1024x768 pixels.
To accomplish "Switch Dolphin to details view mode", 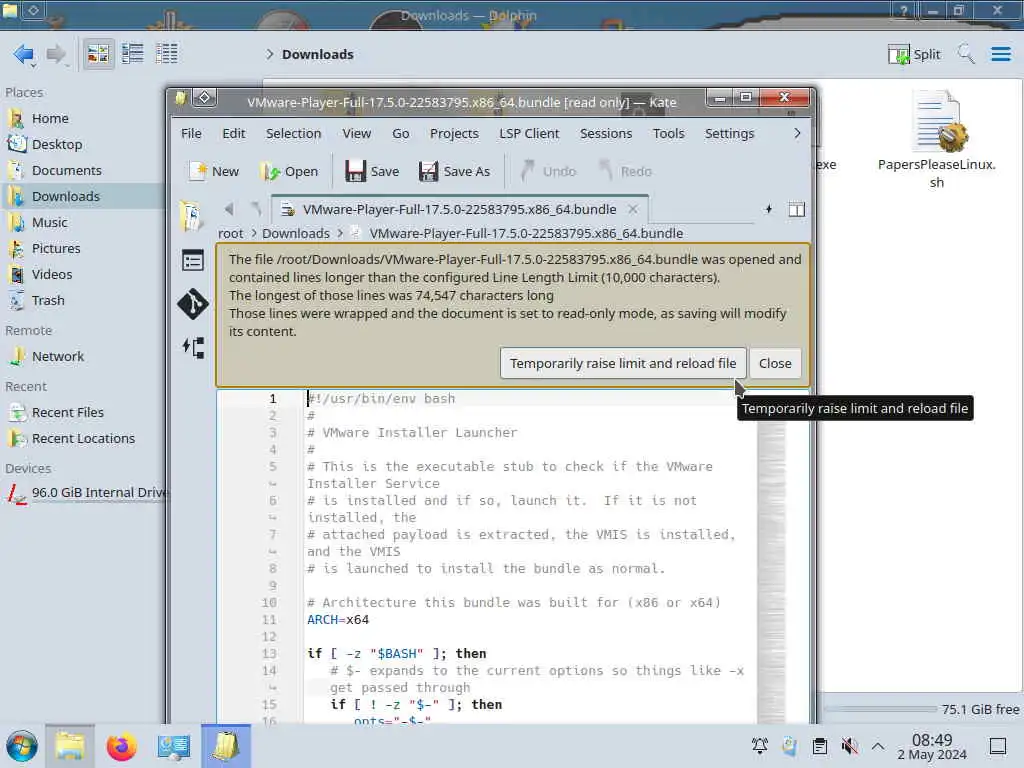I will coord(167,54).
